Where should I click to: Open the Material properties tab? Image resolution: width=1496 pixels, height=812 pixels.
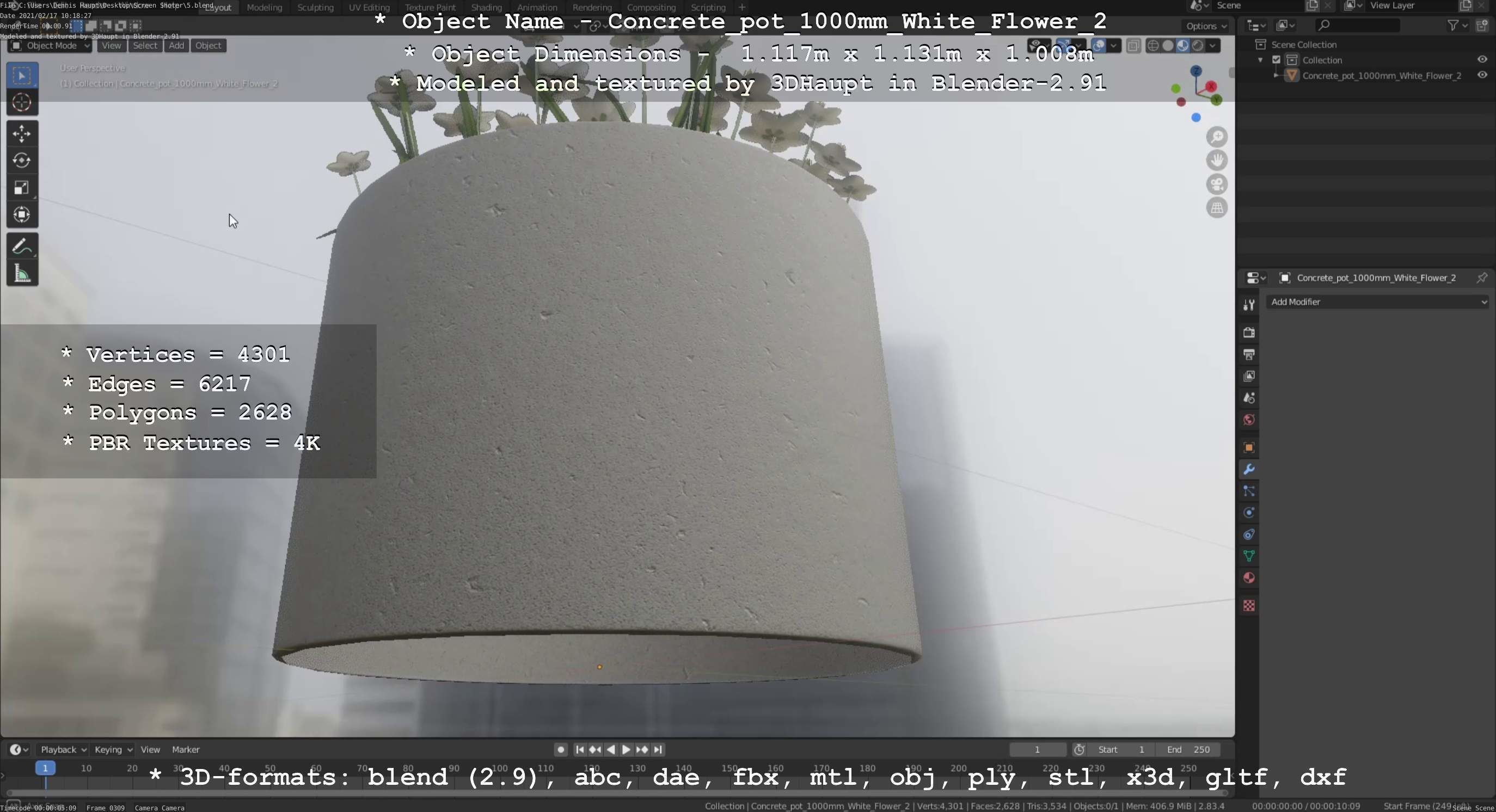1249,578
